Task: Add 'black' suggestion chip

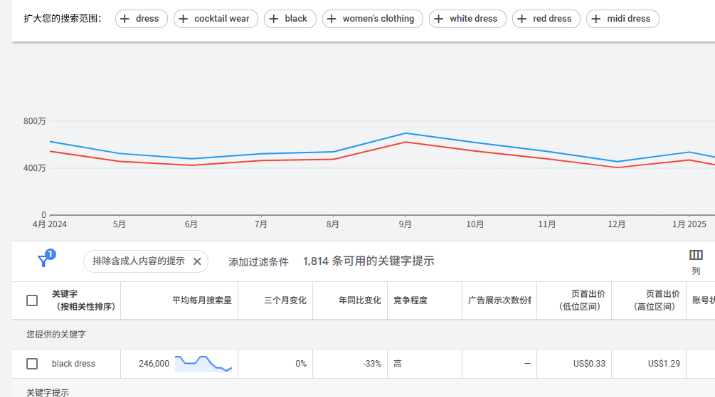Action: tap(290, 19)
